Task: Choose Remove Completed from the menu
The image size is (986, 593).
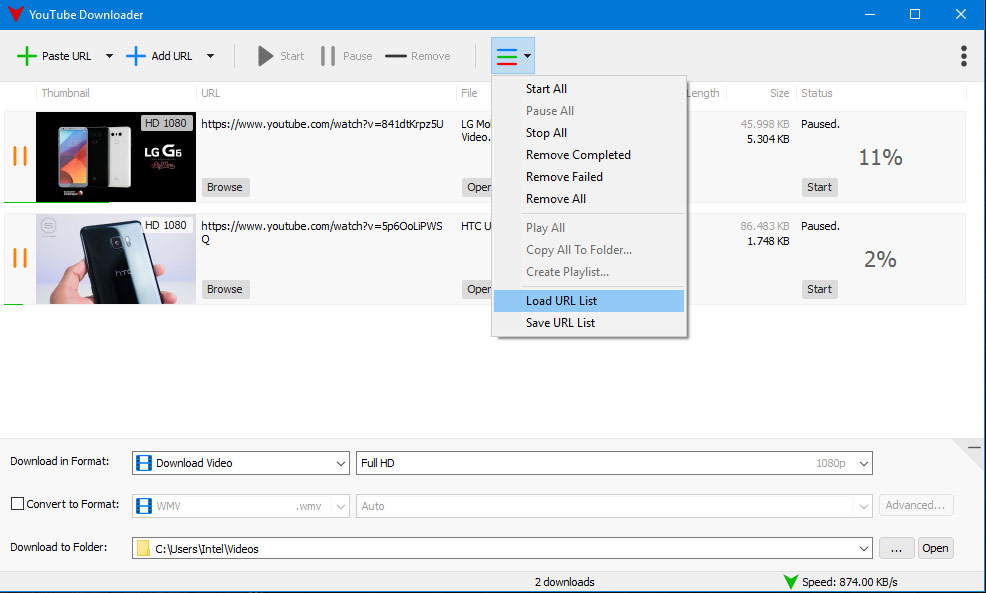Action: pyautogui.click(x=578, y=155)
